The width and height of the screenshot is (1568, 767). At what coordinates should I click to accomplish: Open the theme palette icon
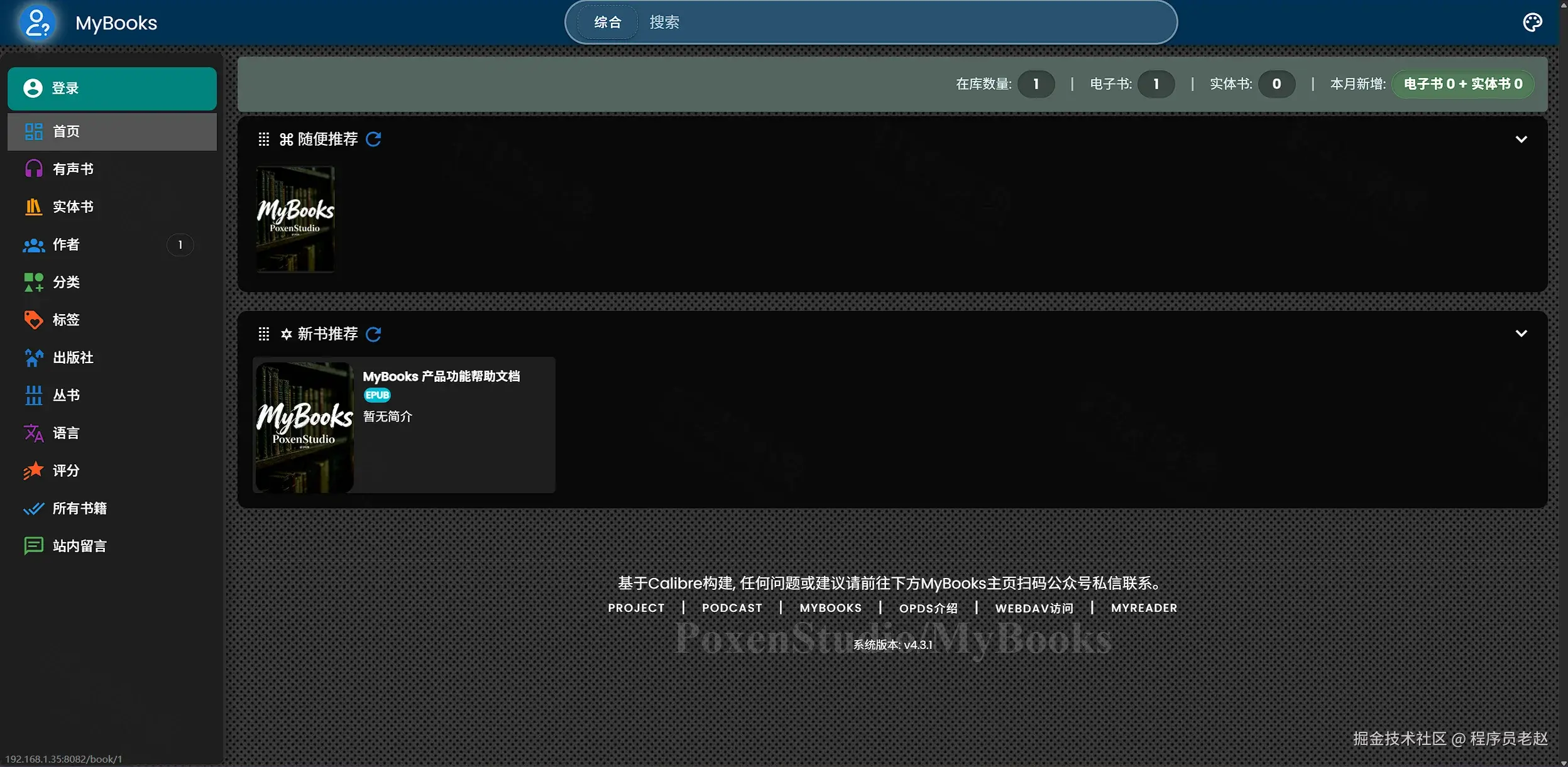tap(1532, 23)
